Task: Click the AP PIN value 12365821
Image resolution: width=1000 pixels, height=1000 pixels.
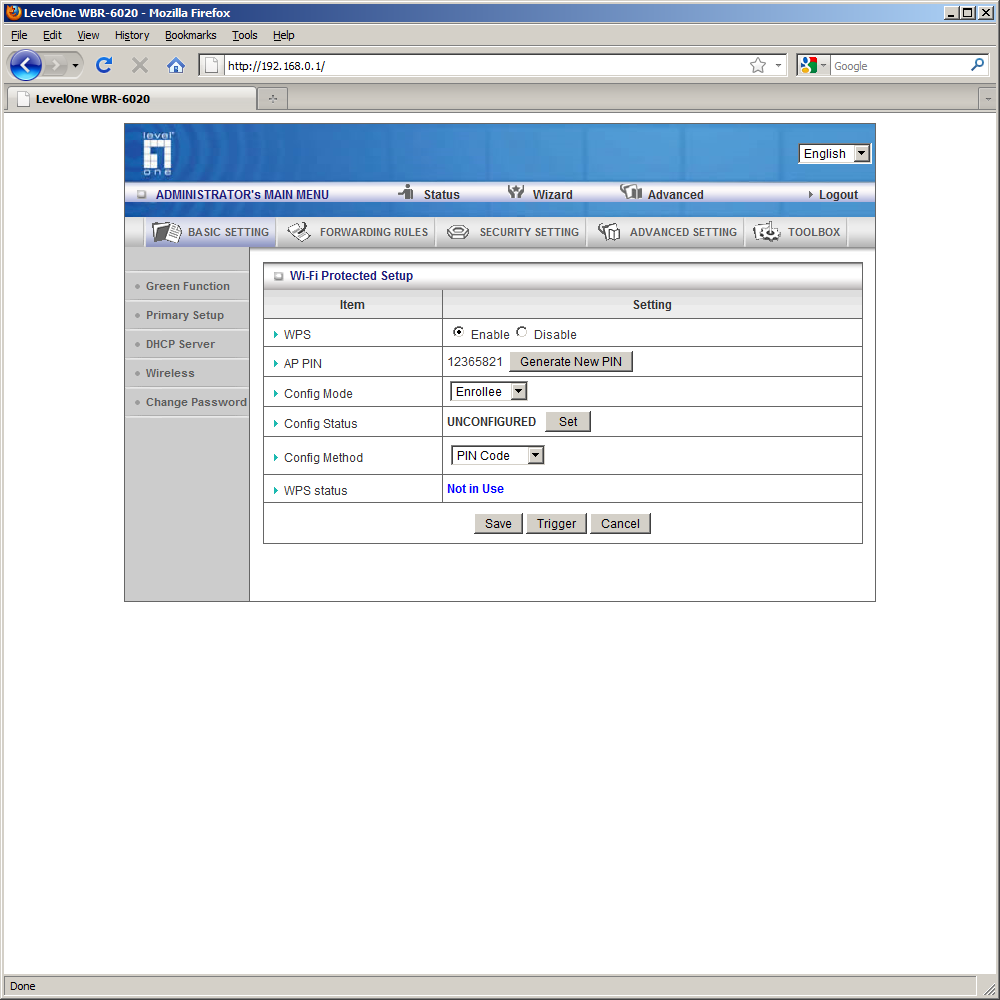Action: [x=475, y=362]
